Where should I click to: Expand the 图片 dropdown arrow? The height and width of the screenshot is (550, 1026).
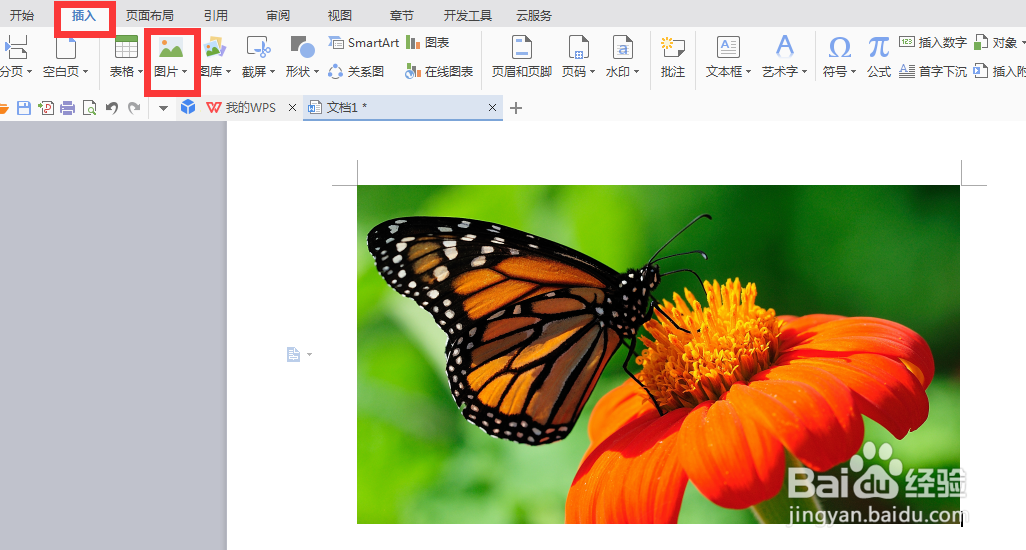(185, 72)
